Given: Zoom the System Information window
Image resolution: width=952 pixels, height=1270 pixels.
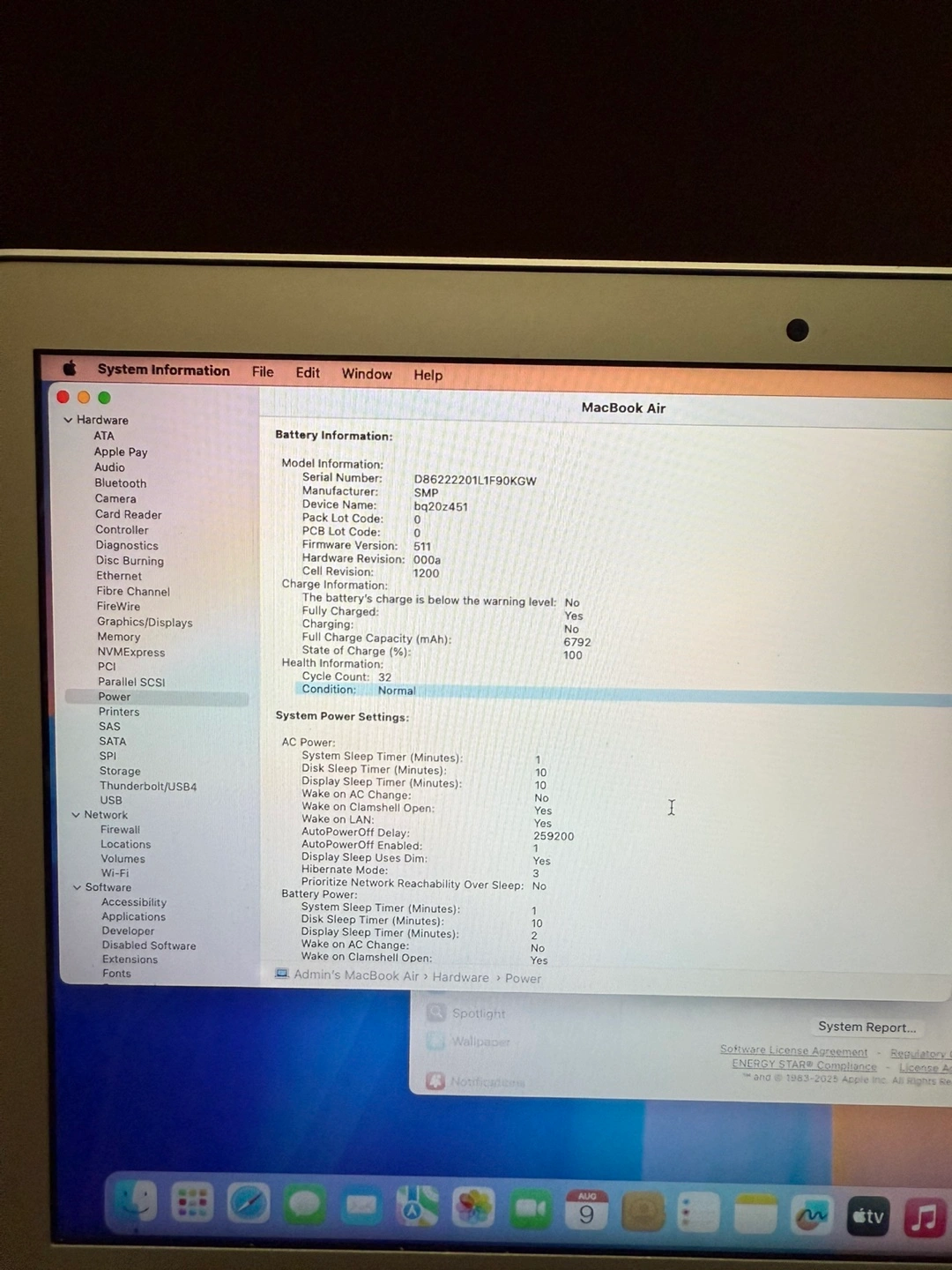Looking at the screenshot, I should pos(104,398).
